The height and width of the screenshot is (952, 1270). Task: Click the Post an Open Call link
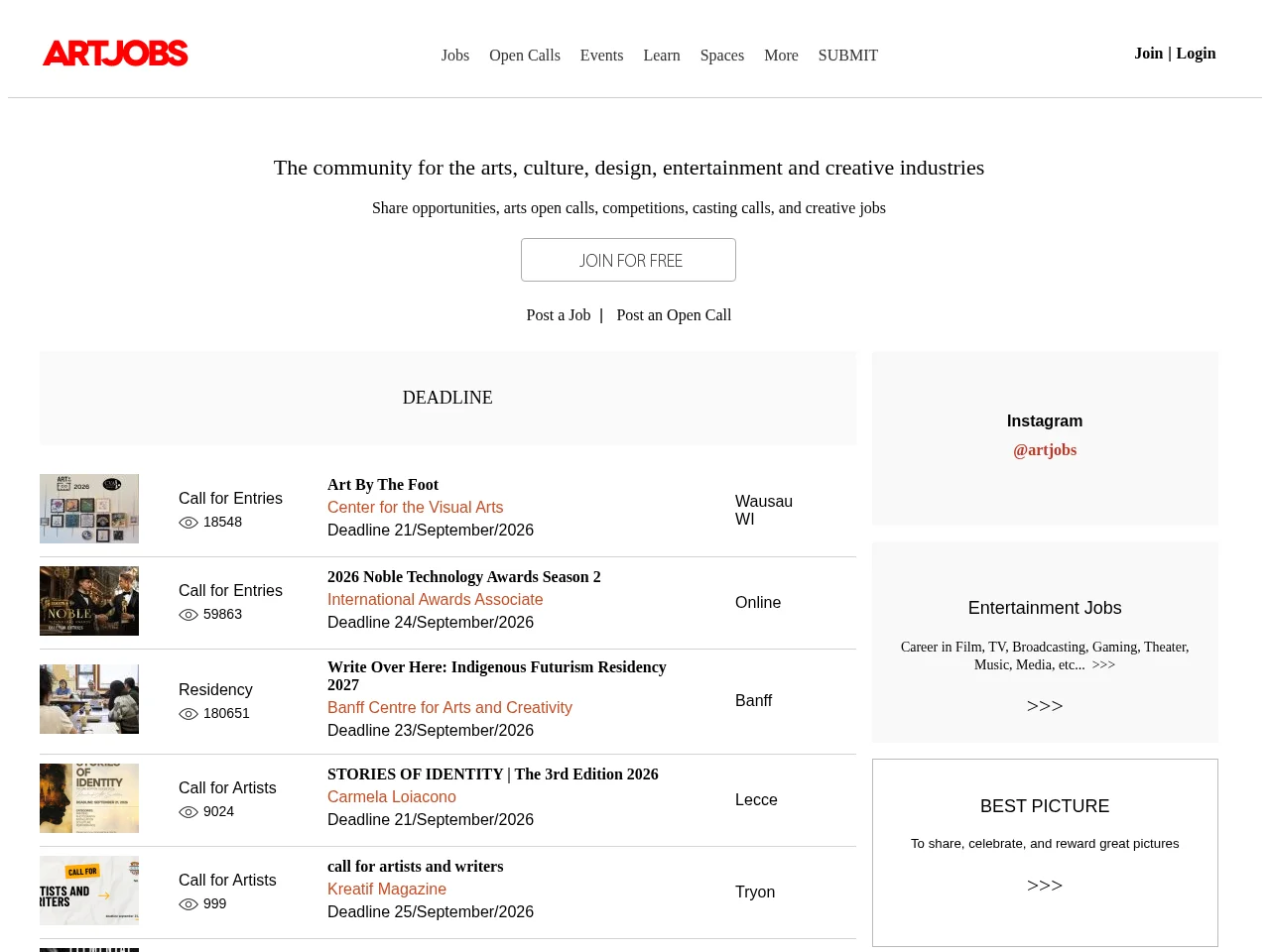coord(674,315)
